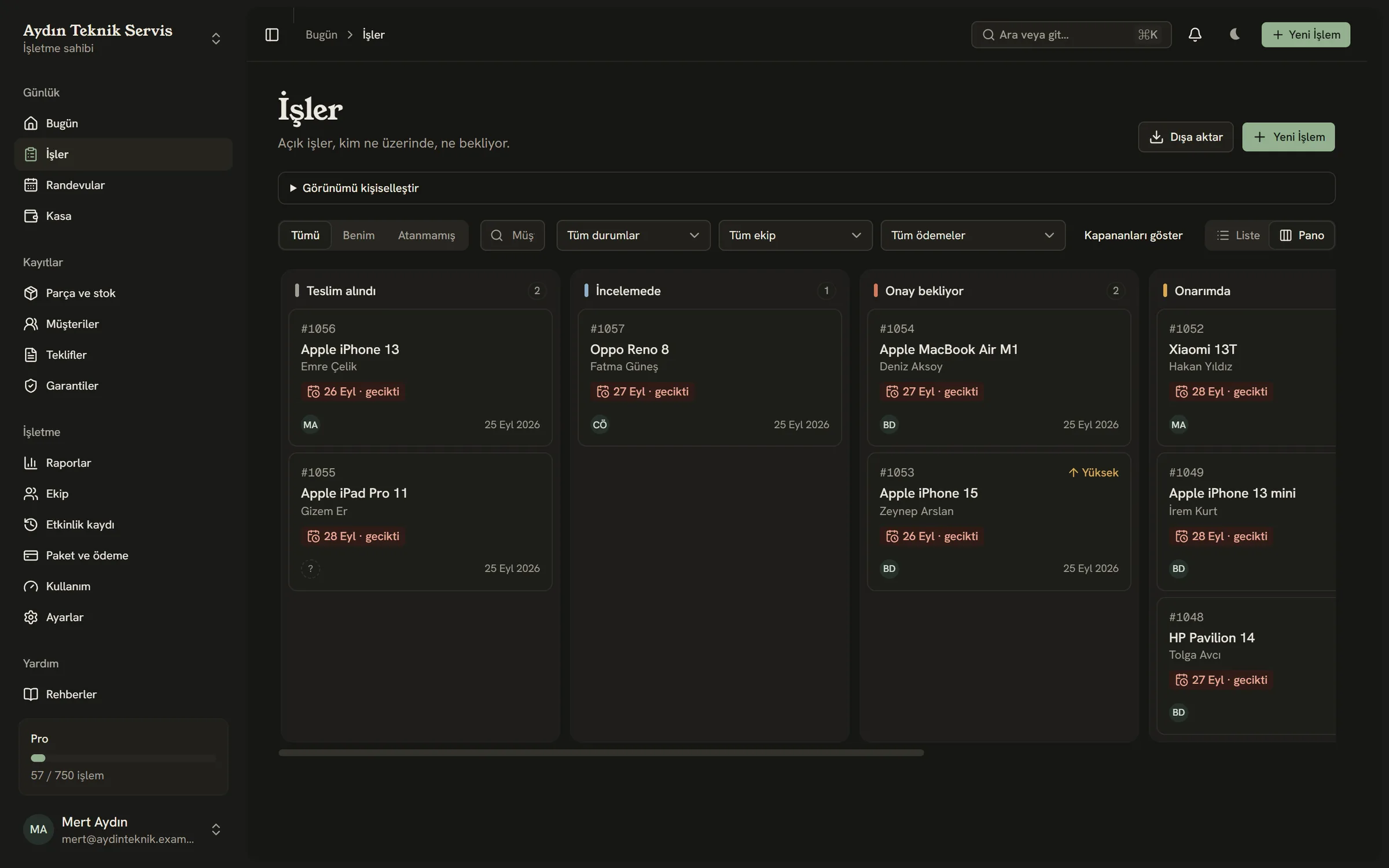Select the Benim filter
The height and width of the screenshot is (868, 1389).
(x=359, y=235)
